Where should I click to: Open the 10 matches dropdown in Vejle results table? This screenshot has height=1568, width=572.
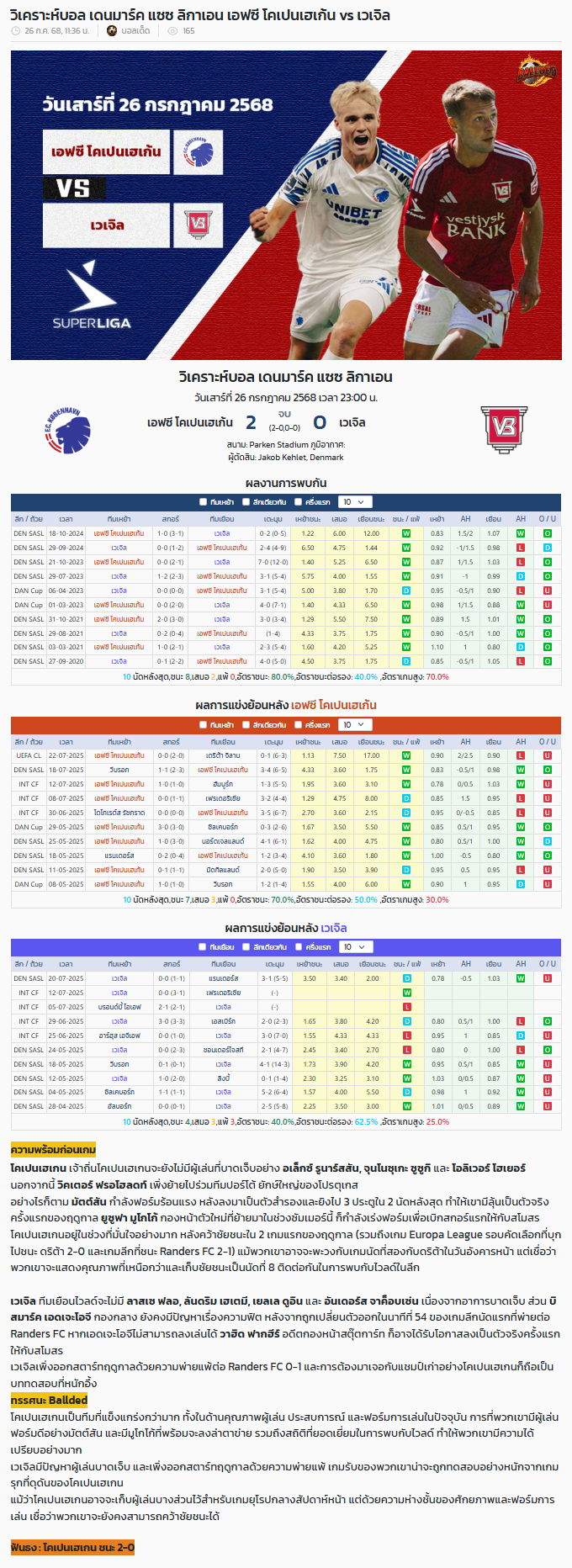[x=355, y=947]
